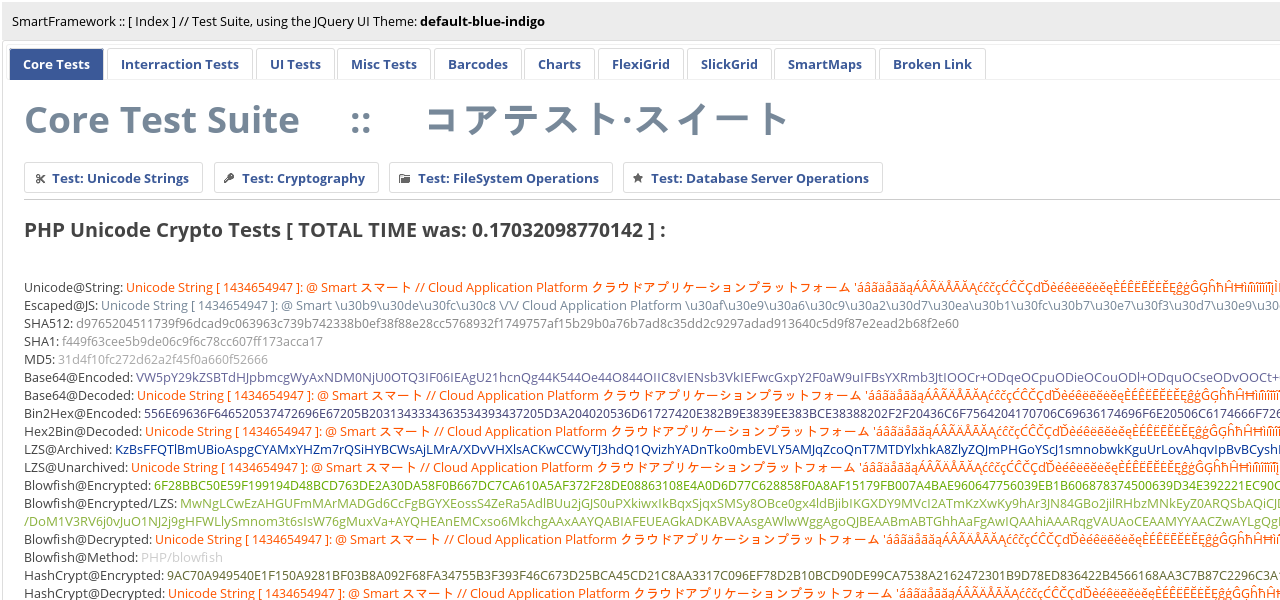Switch to the Core Tests tab

pyautogui.click(x=56, y=63)
